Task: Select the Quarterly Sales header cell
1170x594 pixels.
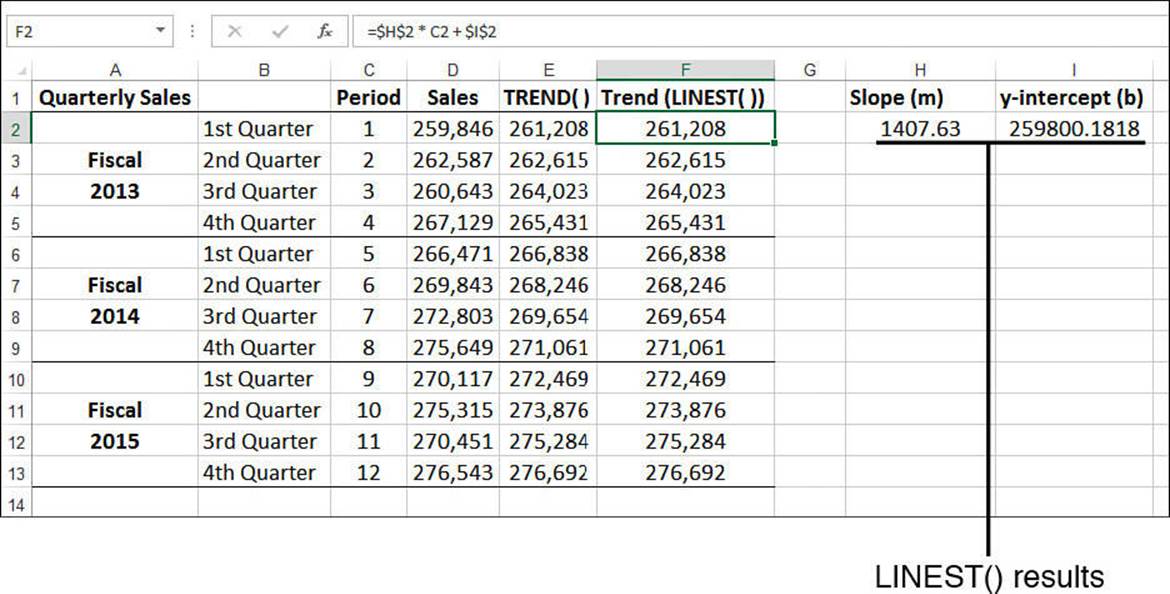Action: (115, 97)
